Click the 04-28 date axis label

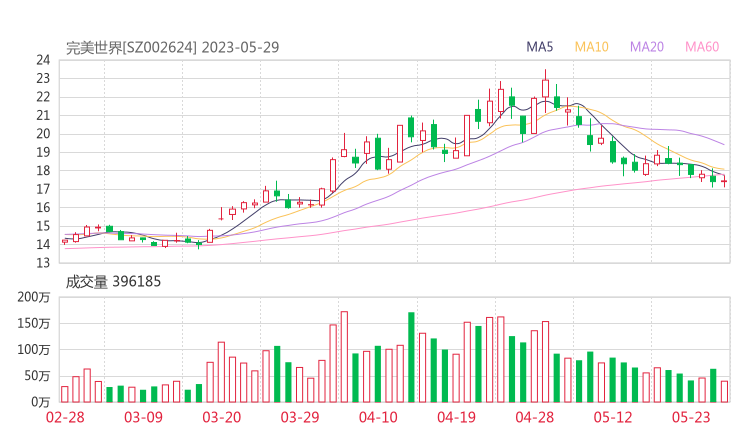pos(535,417)
